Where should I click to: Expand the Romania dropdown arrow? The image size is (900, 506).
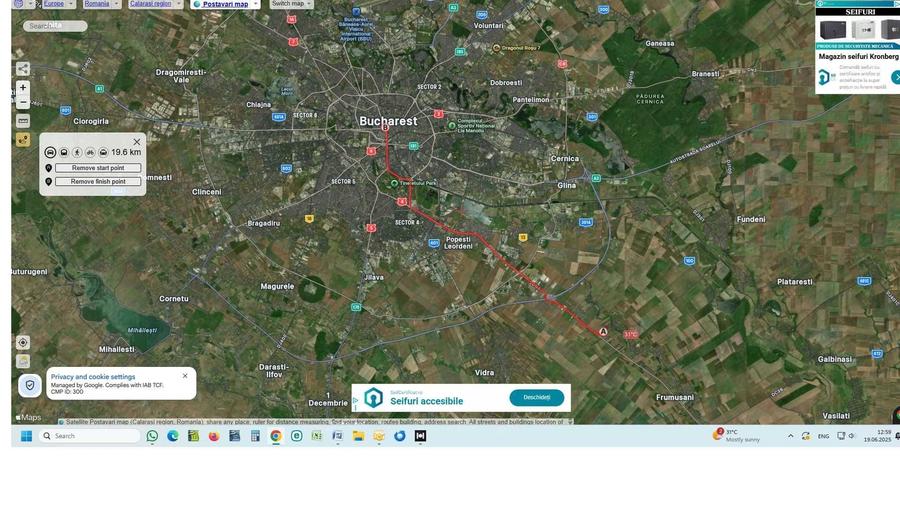117,3
